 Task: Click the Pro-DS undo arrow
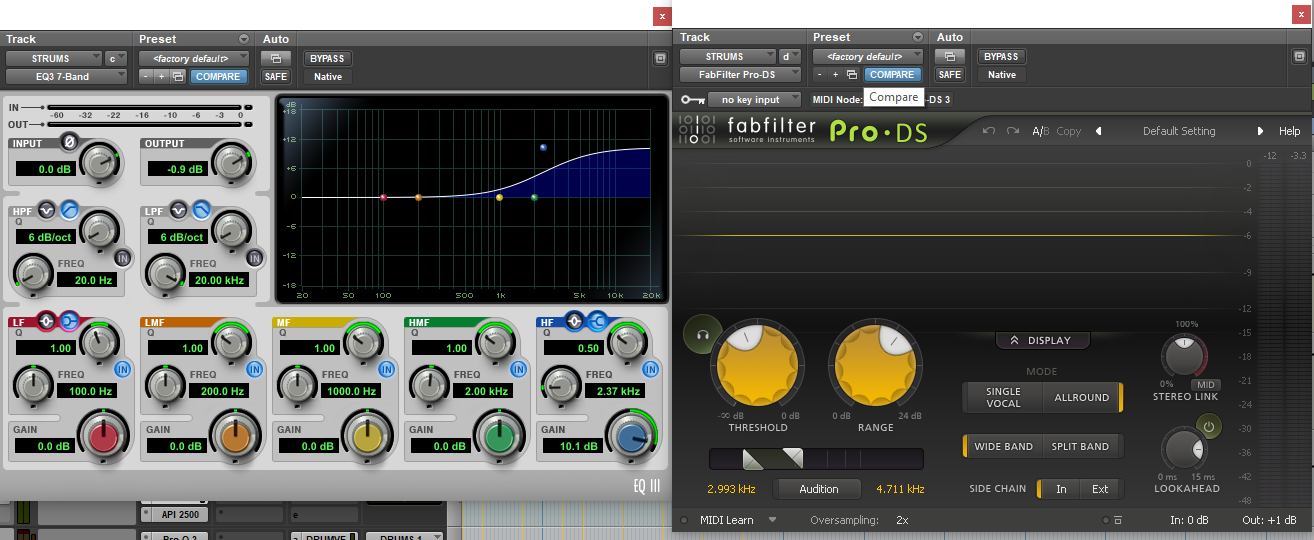(988, 131)
